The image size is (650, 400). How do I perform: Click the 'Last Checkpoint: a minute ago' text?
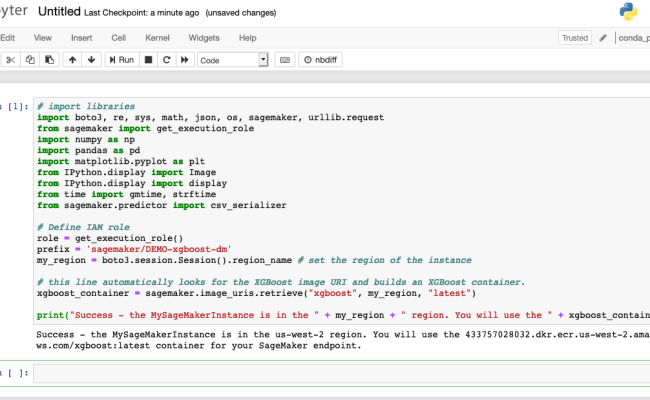pyautogui.click(x=141, y=13)
